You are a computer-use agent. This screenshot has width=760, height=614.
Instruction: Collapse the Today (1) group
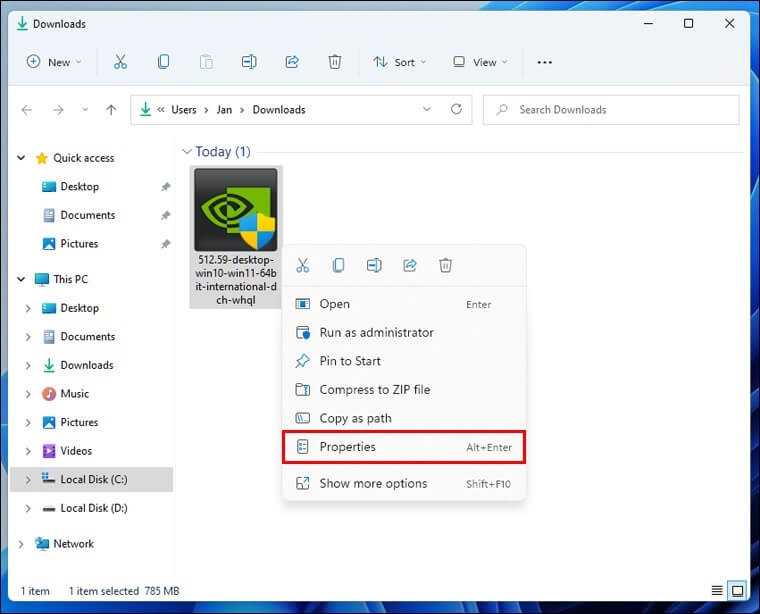pyautogui.click(x=187, y=152)
